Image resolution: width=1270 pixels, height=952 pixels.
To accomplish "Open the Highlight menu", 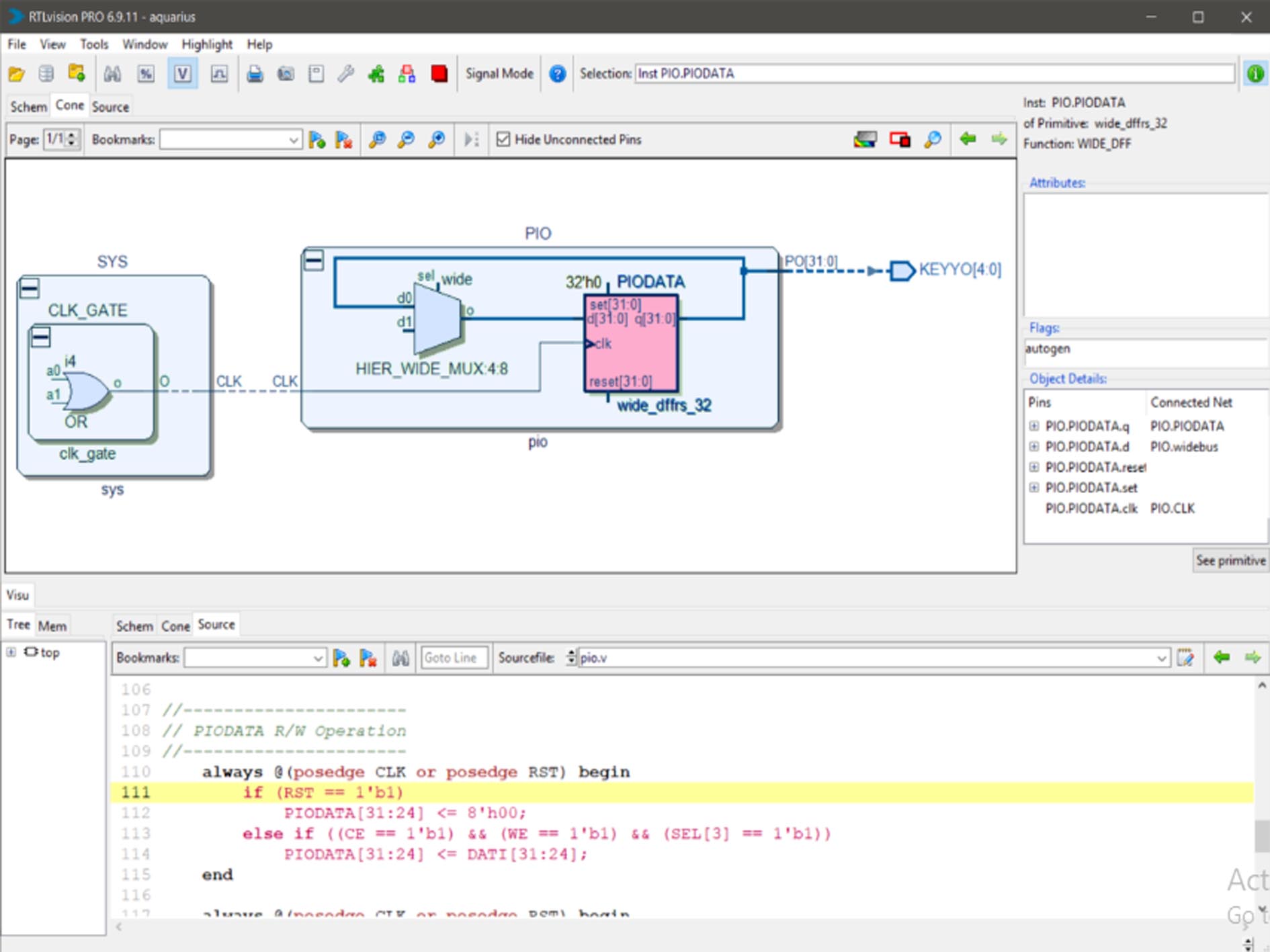I will [206, 44].
